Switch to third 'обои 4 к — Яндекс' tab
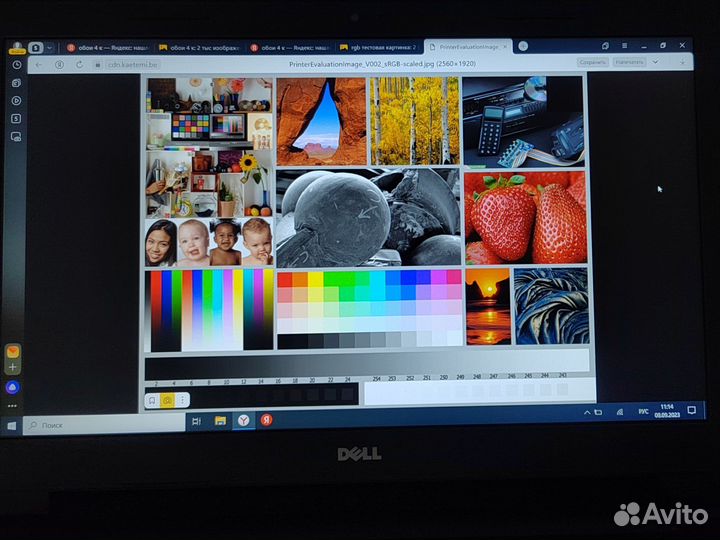This screenshot has height=540, width=720. pyautogui.click(x=290, y=48)
